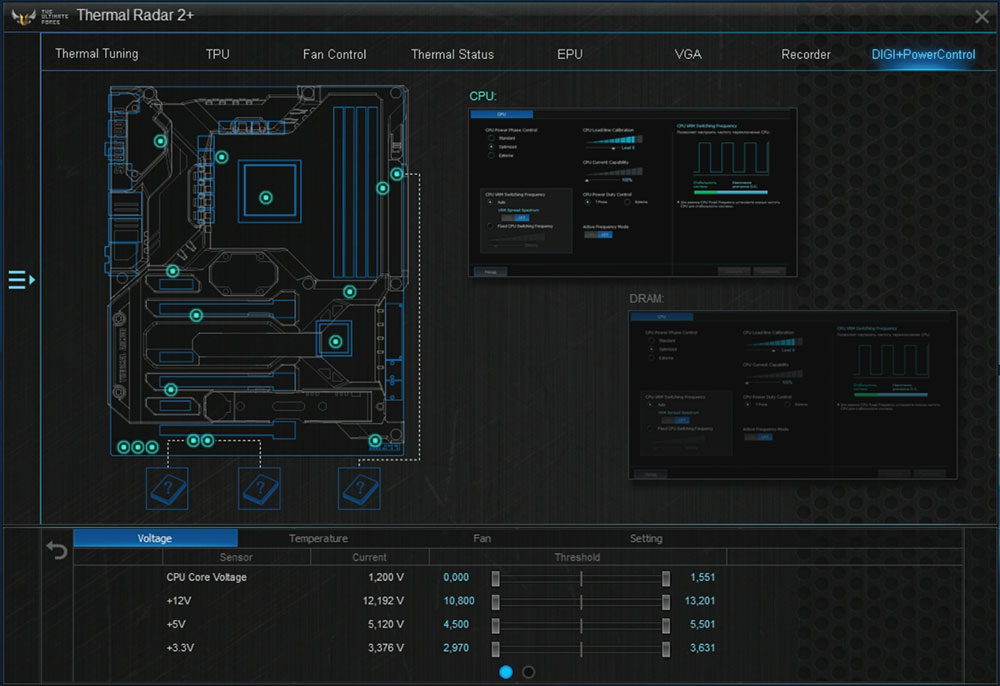Open the Fan Control tab

(x=335, y=54)
